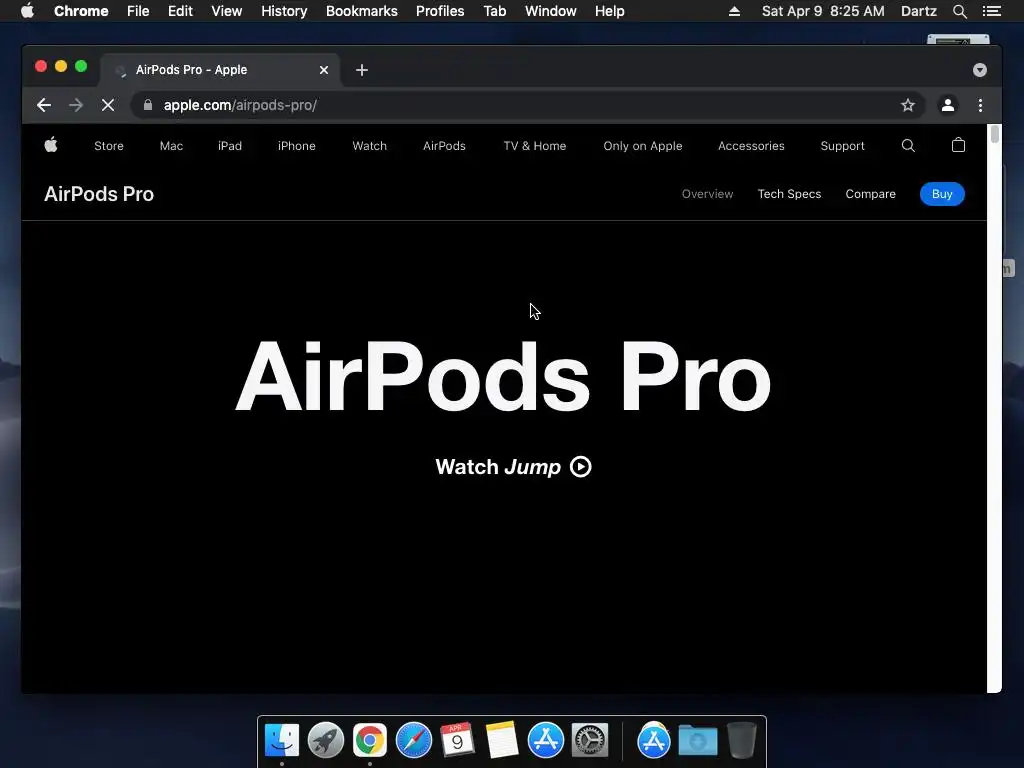This screenshot has height=768, width=1024.
Task: Click the blue Buy button
Action: tap(942, 194)
